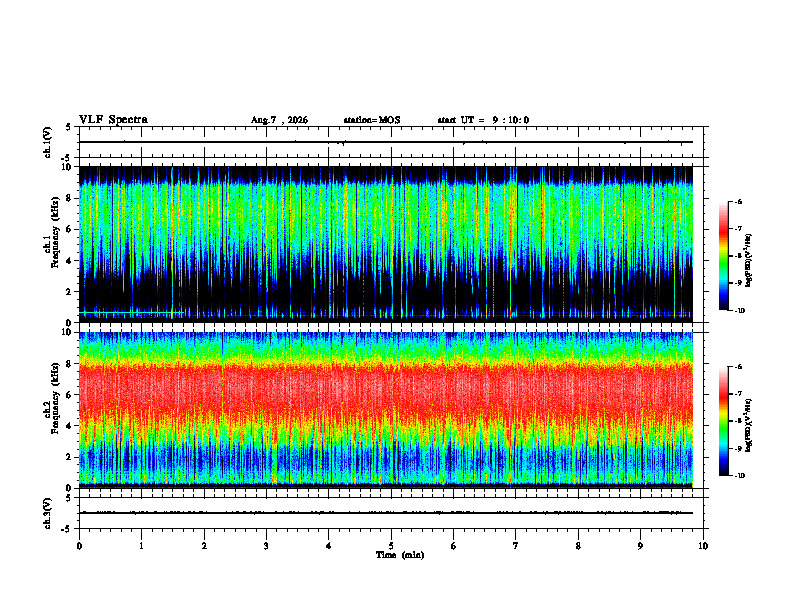Click the ch.1 color bar log(PSD) label

749,261
